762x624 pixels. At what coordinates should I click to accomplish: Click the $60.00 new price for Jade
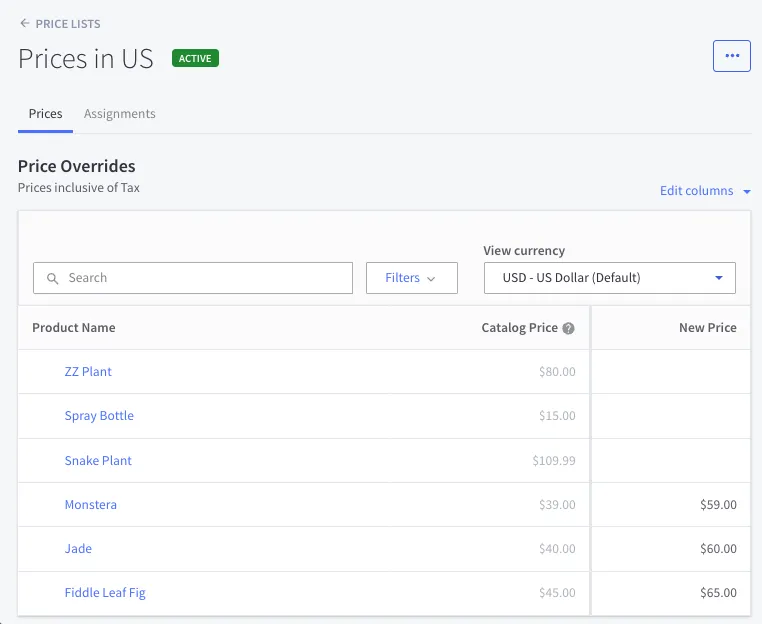[x=718, y=549]
